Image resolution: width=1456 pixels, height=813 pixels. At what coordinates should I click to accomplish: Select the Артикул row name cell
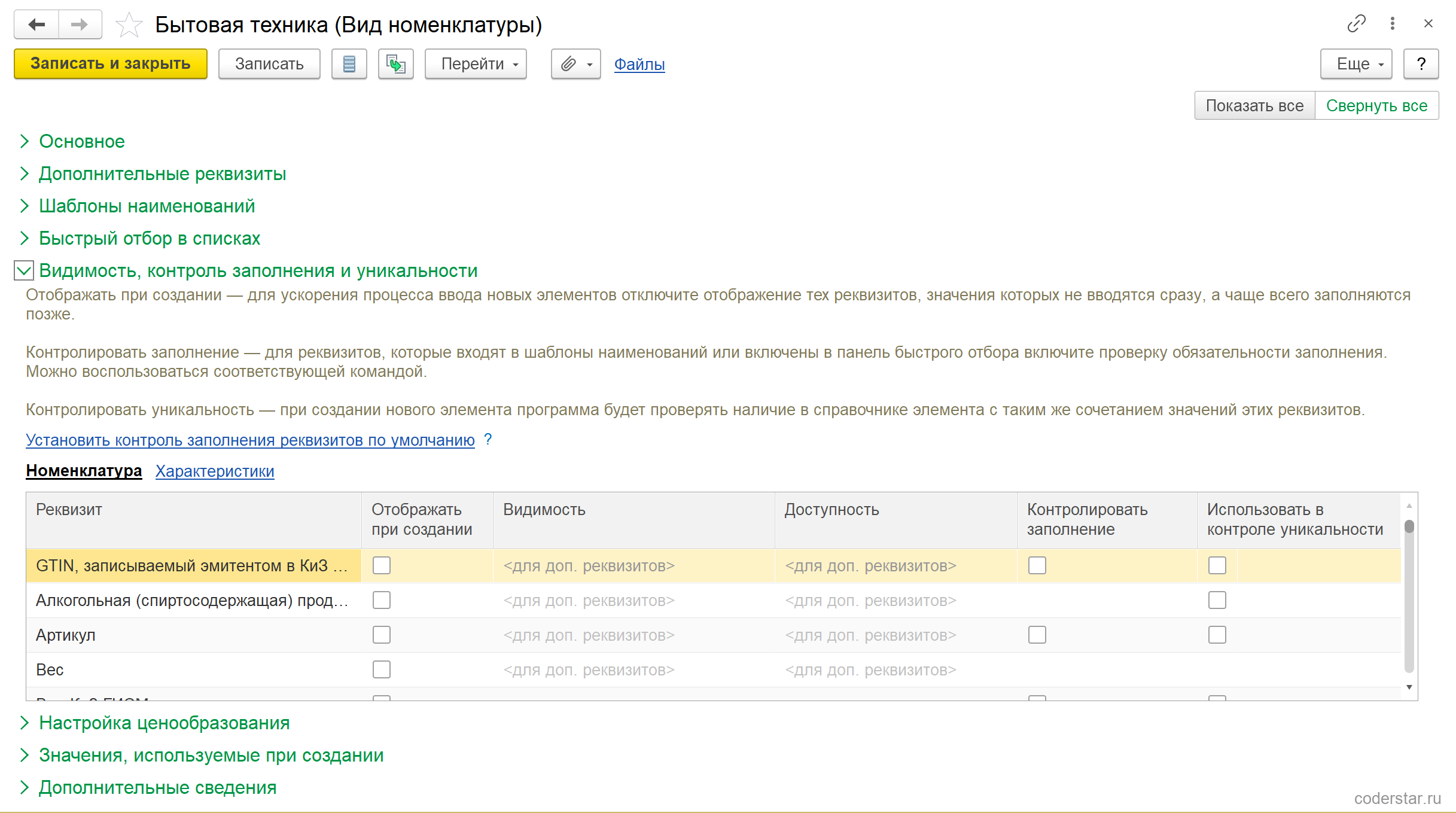tap(194, 635)
